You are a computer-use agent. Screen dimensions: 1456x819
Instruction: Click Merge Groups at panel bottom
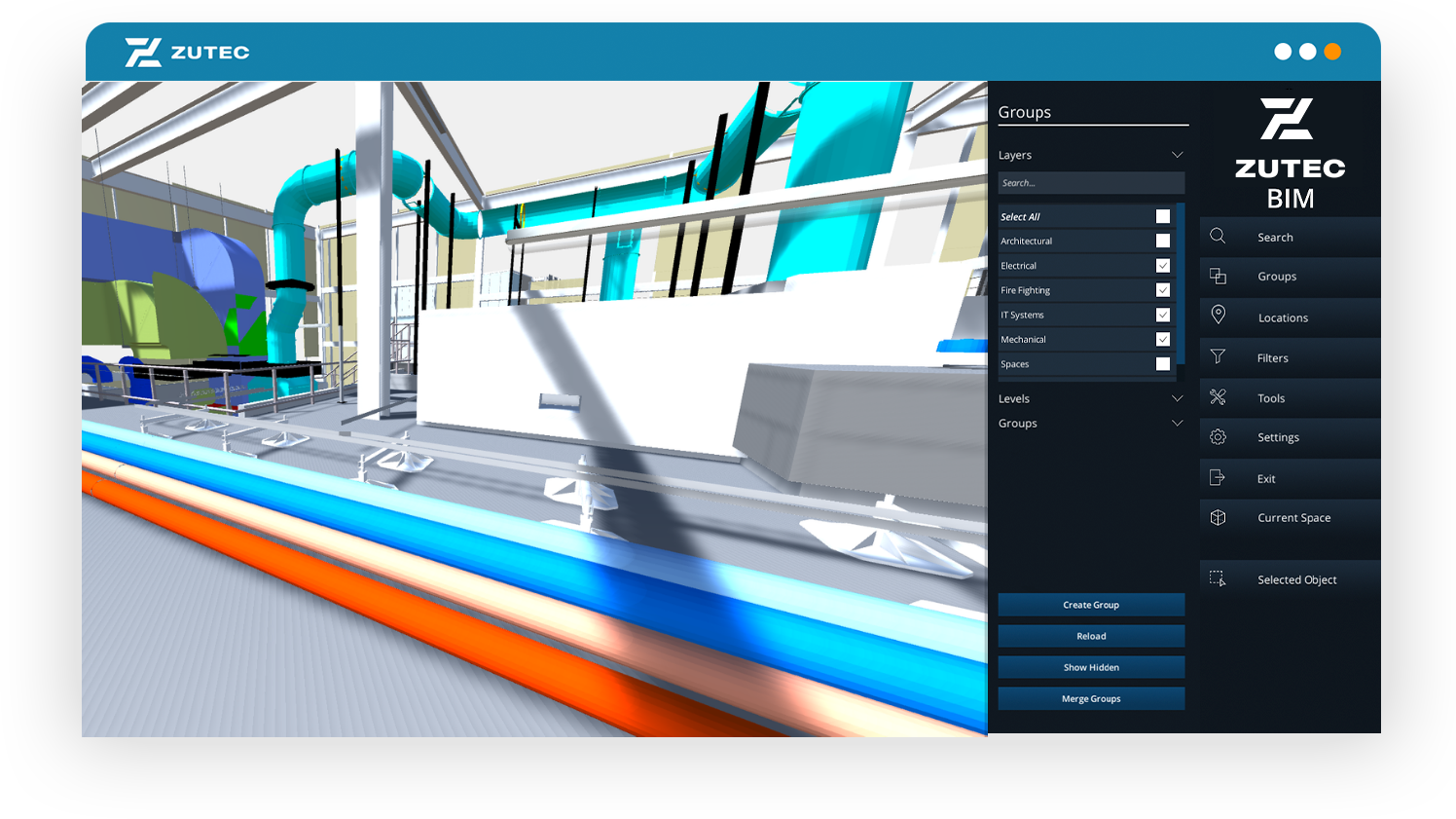click(1091, 698)
